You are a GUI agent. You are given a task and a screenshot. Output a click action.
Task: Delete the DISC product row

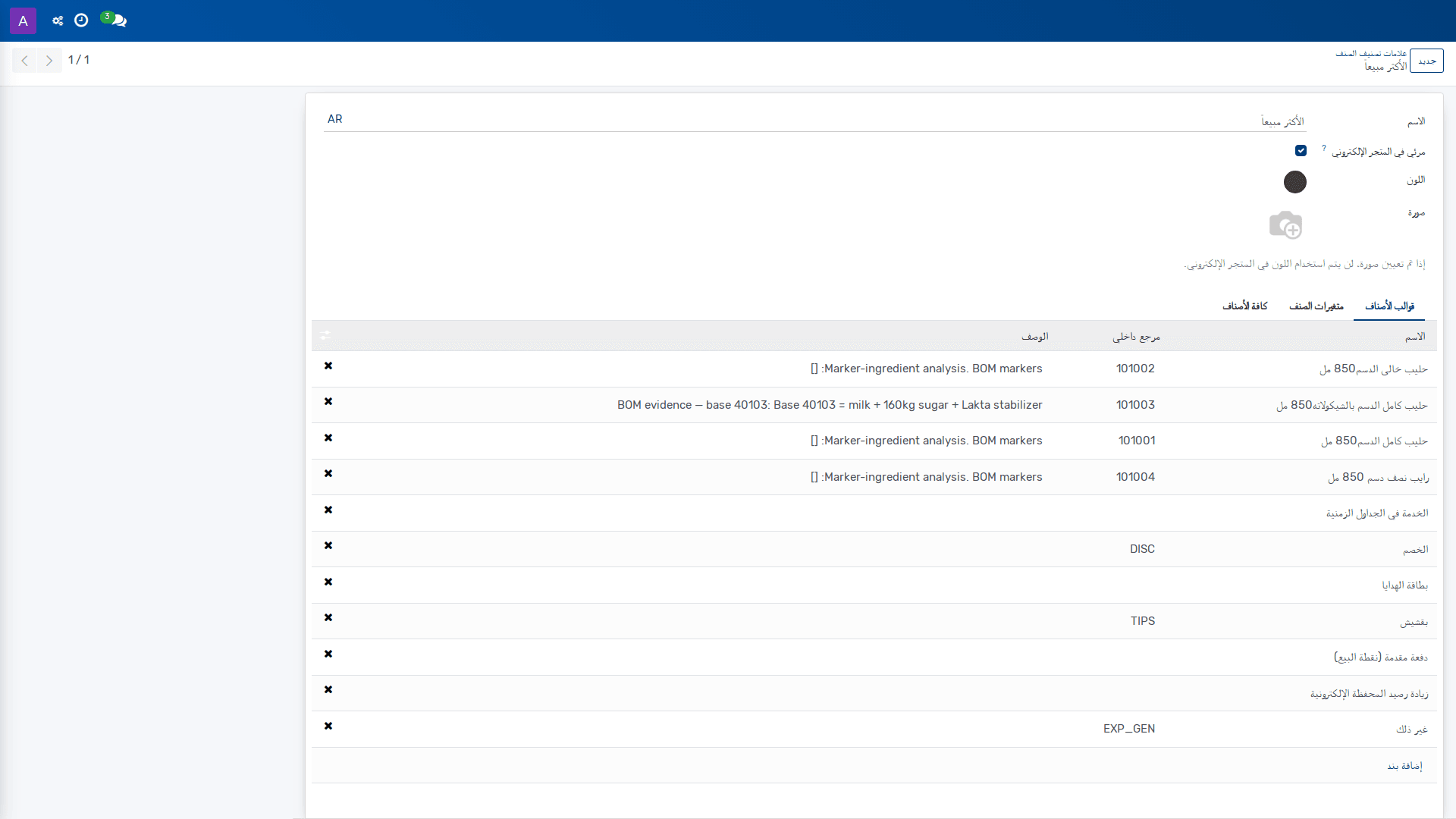coord(328,545)
